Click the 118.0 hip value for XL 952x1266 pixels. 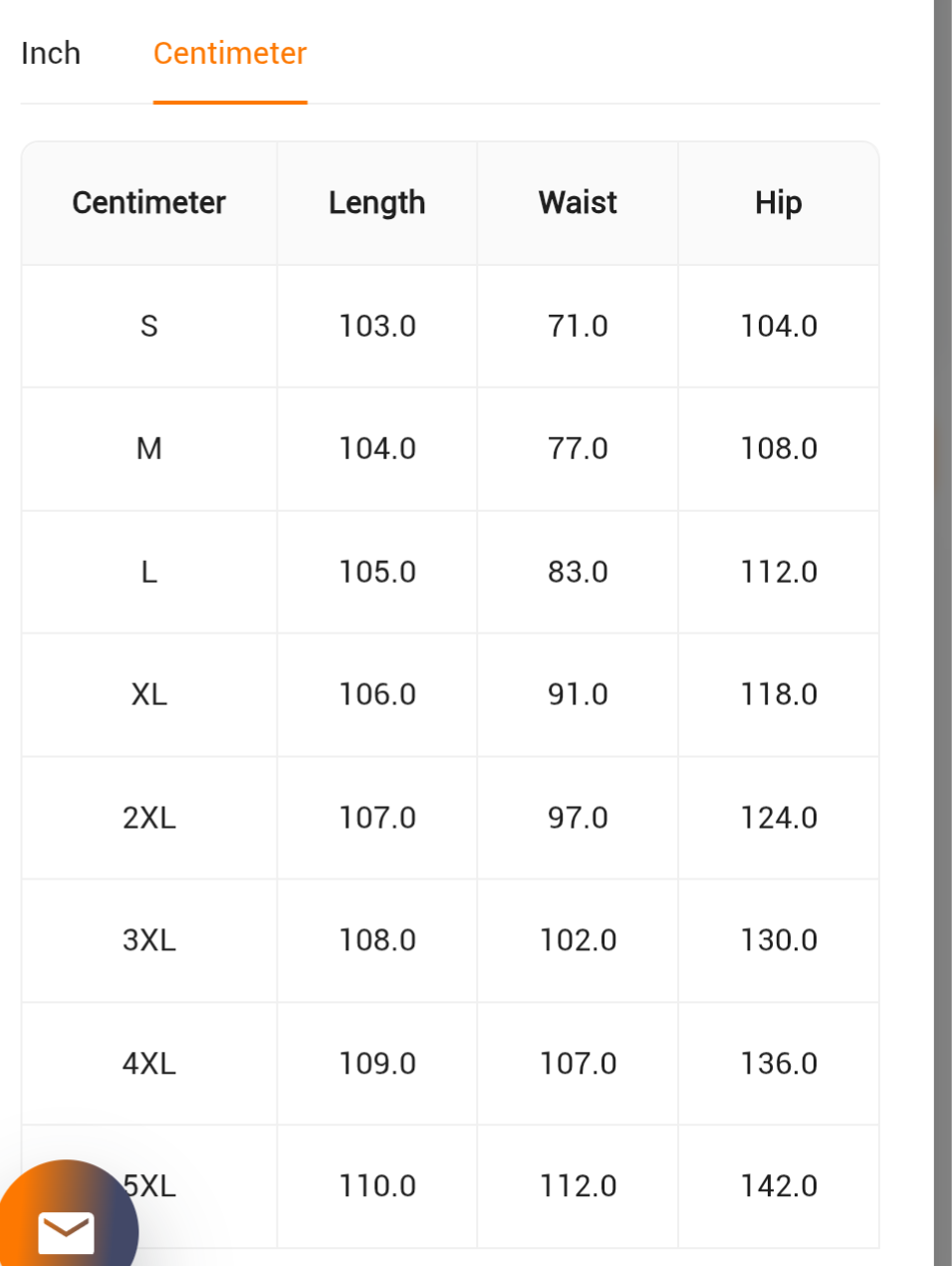[778, 695]
